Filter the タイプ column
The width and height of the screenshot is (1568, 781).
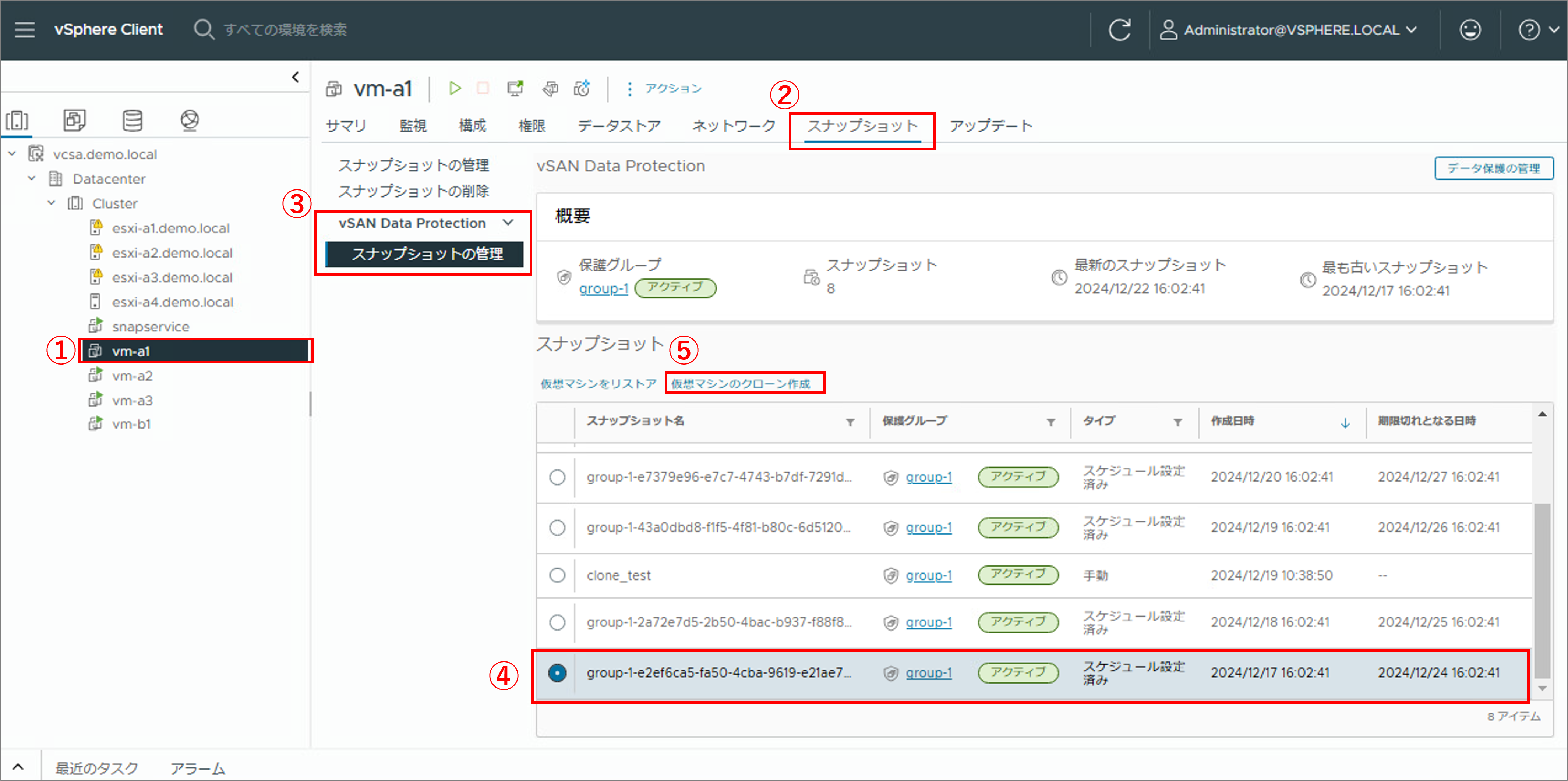point(1178,422)
